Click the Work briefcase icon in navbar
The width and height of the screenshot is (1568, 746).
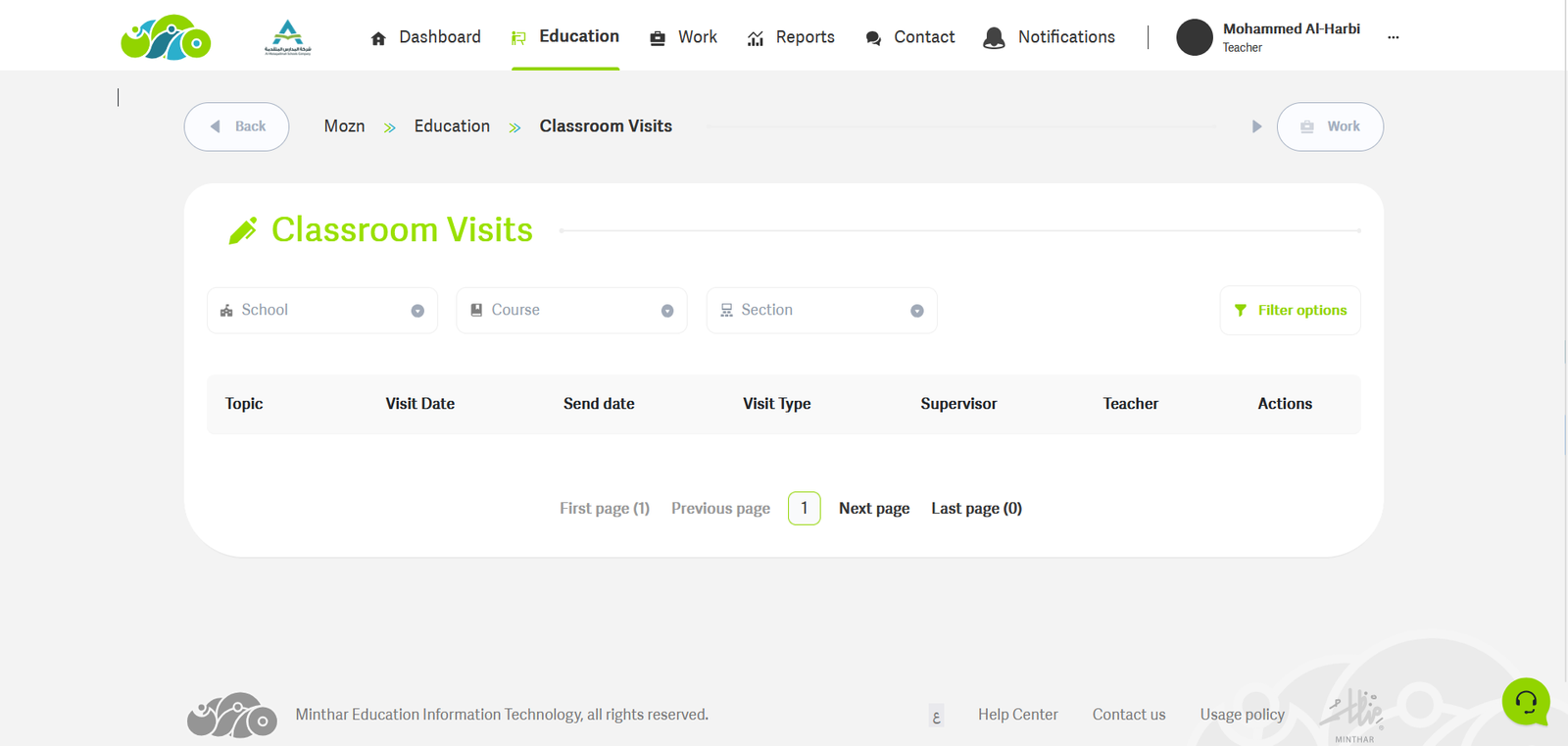(x=658, y=38)
